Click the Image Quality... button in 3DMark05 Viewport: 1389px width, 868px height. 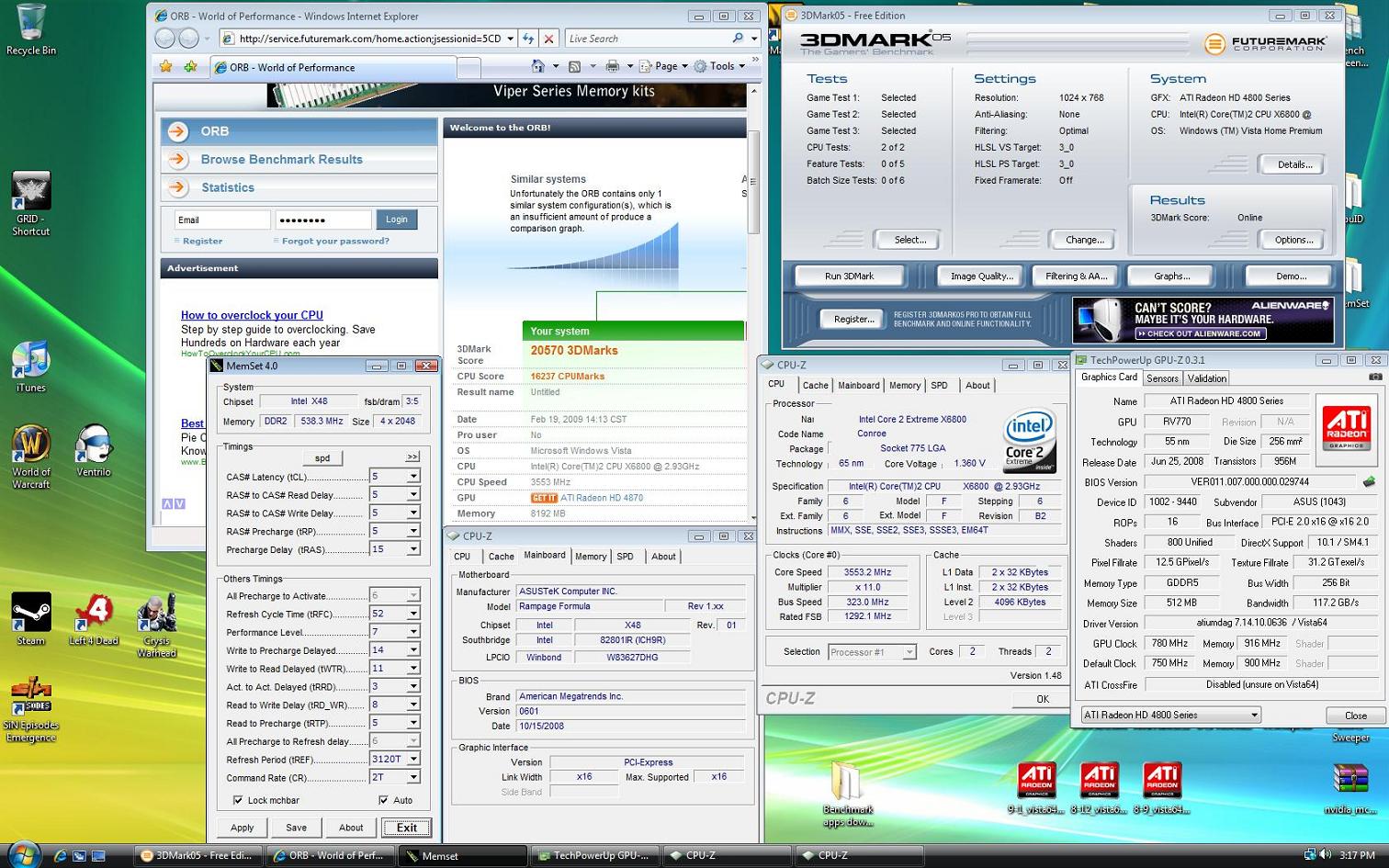tap(981, 276)
